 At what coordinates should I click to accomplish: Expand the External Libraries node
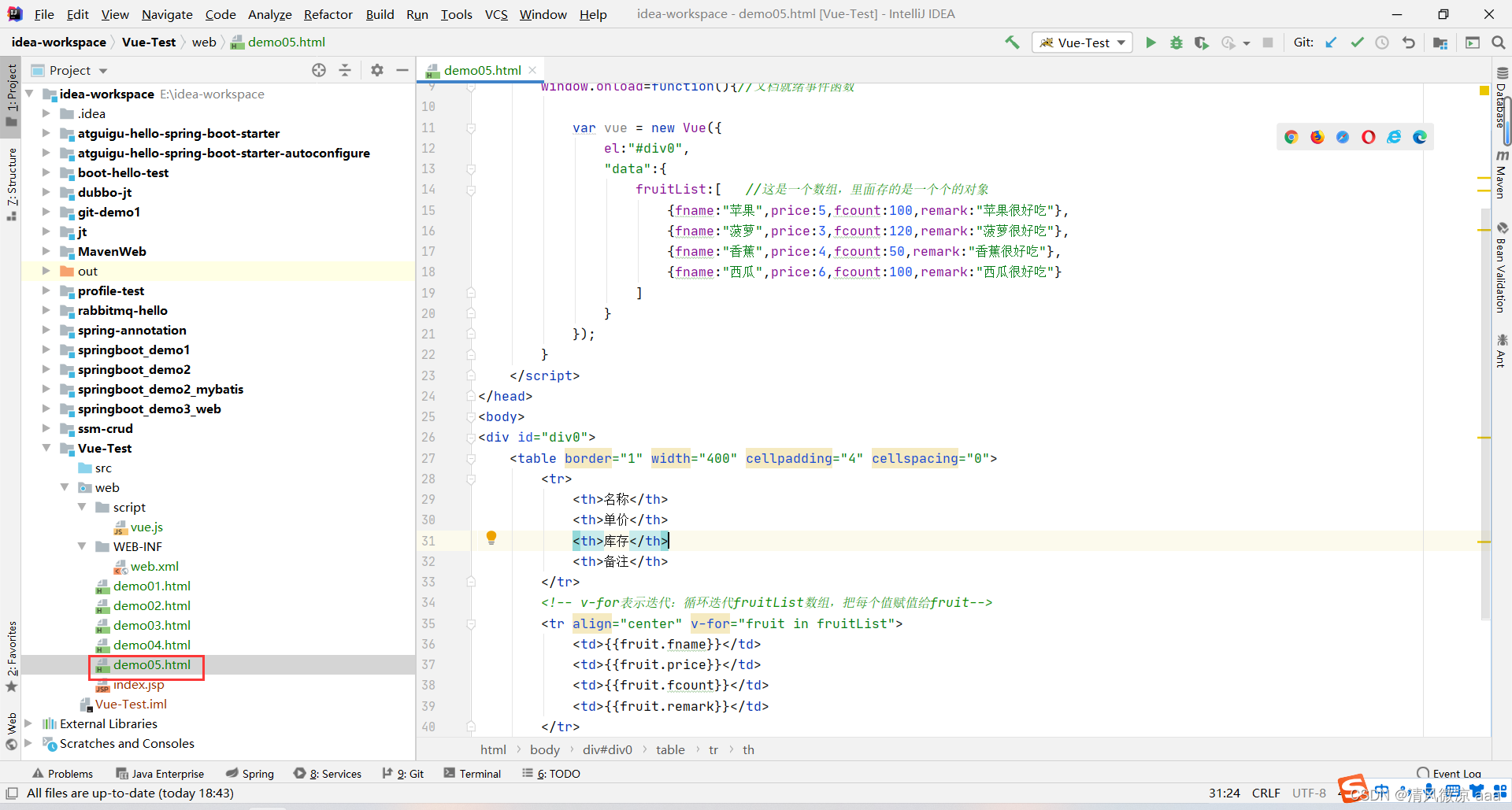(x=28, y=723)
